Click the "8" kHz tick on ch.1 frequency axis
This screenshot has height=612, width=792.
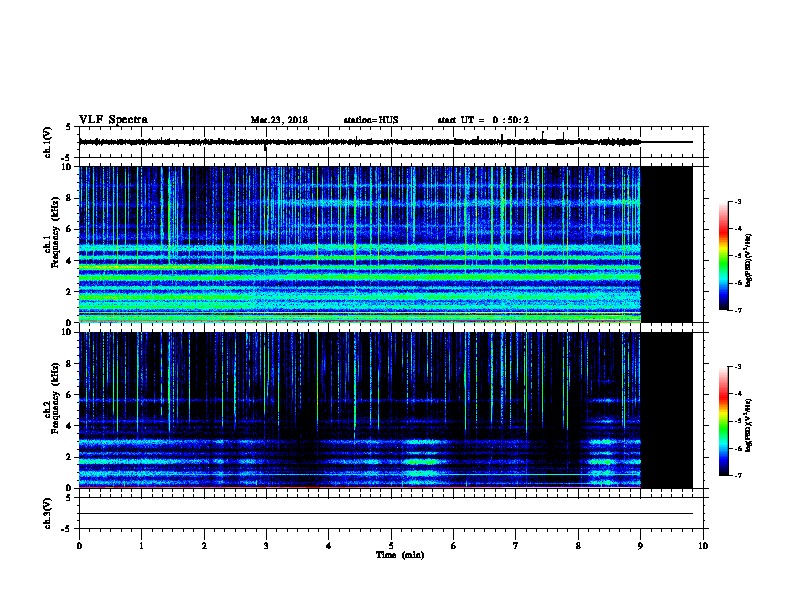(x=70, y=198)
